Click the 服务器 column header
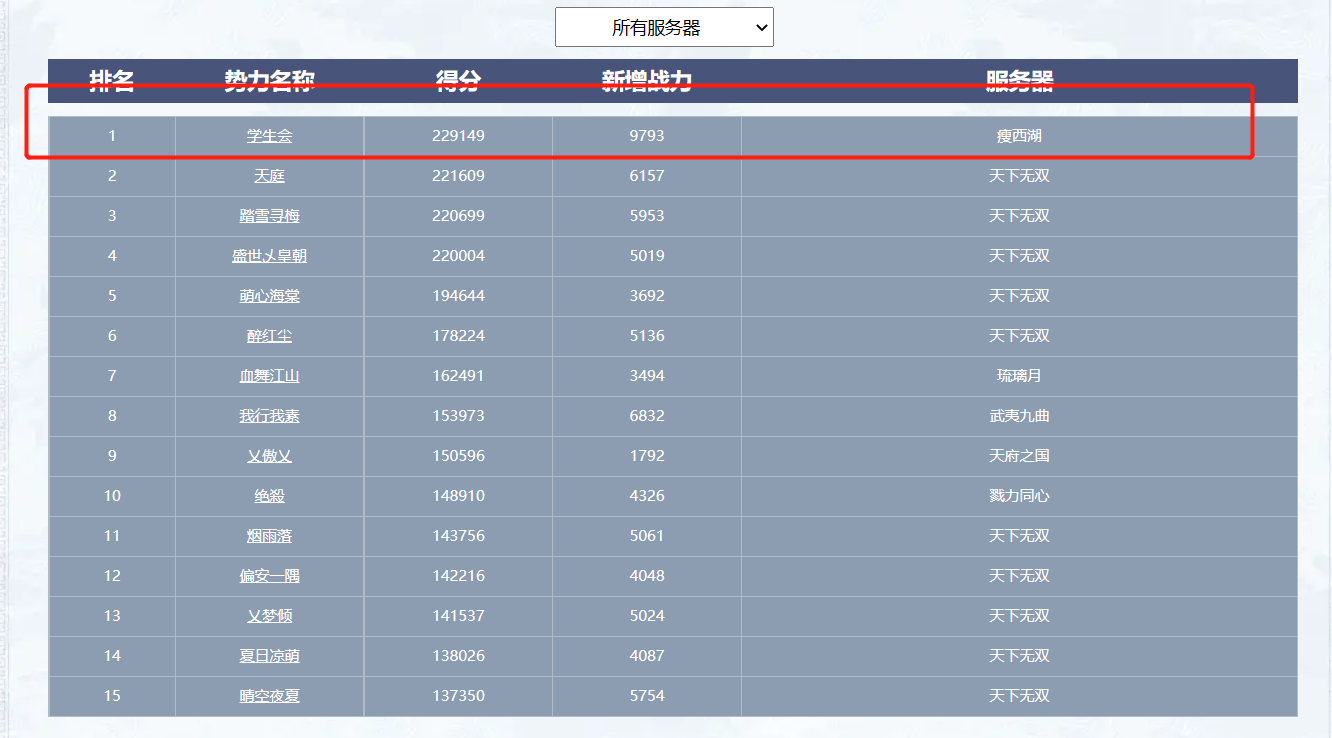Image resolution: width=1332 pixels, height=738 pixels. (x=1019, y=81)
